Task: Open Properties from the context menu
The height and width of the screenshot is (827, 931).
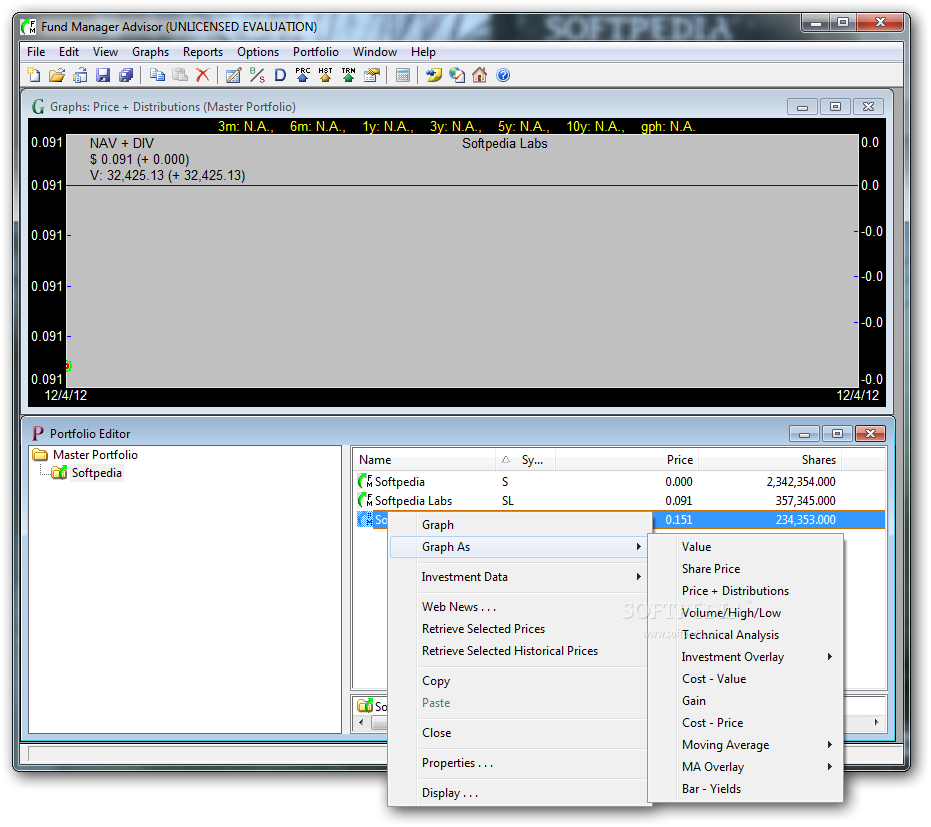Action: coord(520,763)
